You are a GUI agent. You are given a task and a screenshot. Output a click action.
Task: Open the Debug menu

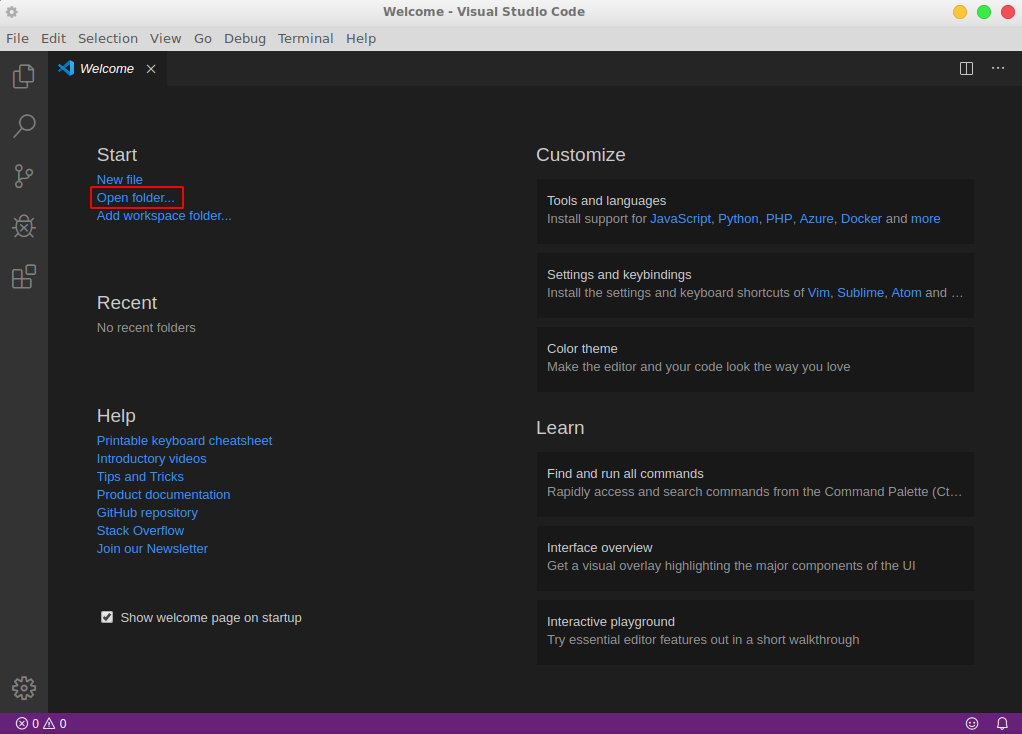coord(245,38)
